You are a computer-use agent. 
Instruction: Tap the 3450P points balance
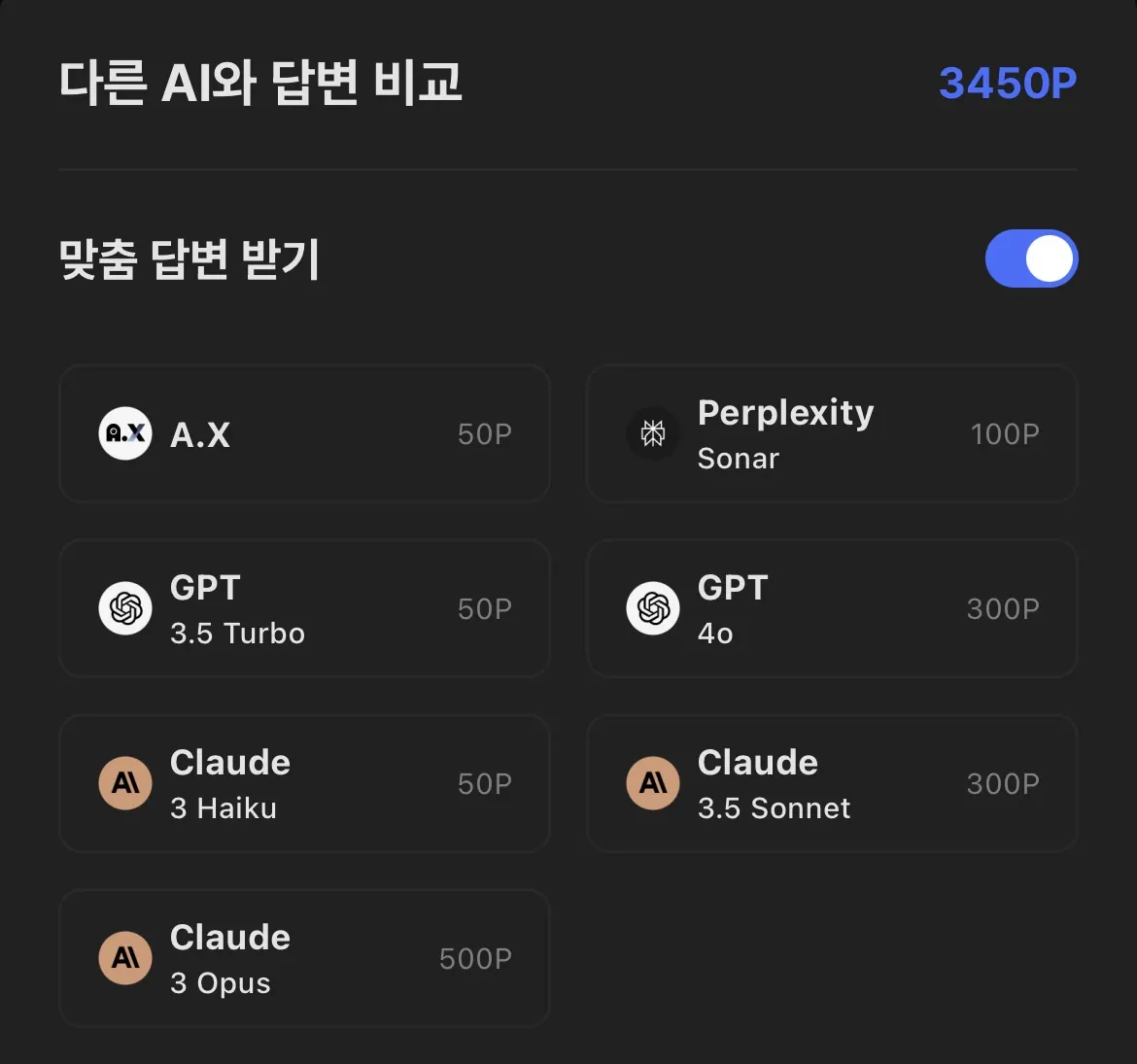[x=1008, y=84]
